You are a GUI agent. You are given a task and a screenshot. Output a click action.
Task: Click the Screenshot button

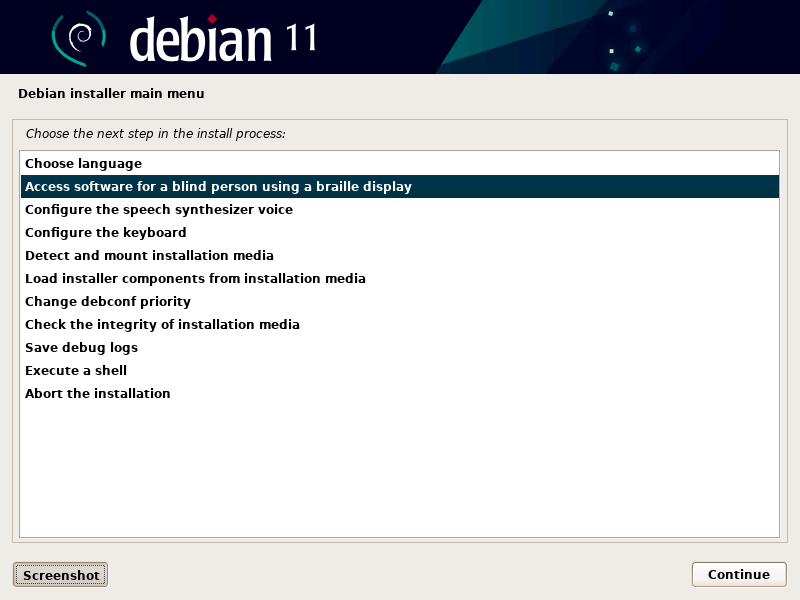click(61, 574)
